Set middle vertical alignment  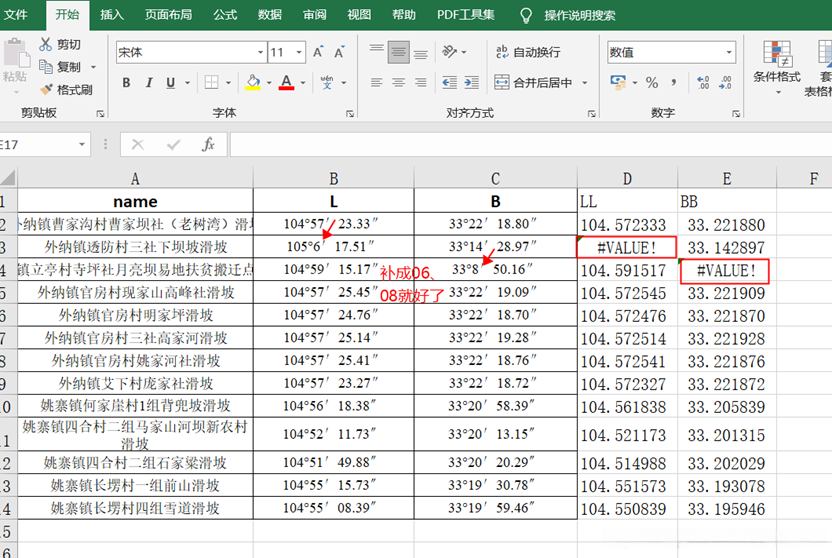pos(398,52)
